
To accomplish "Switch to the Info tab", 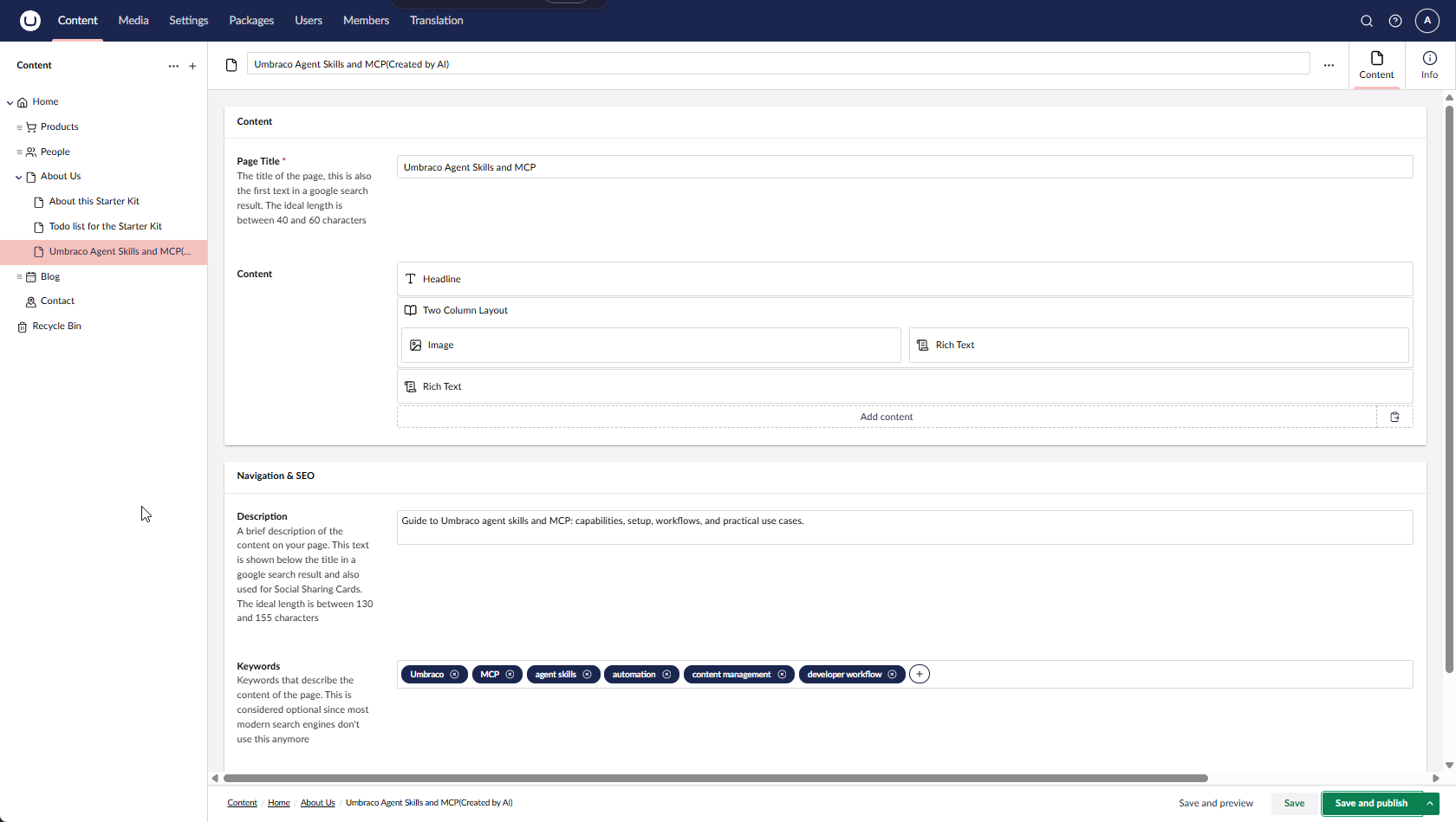I will pyautogui.click(x=1429, y=65).
